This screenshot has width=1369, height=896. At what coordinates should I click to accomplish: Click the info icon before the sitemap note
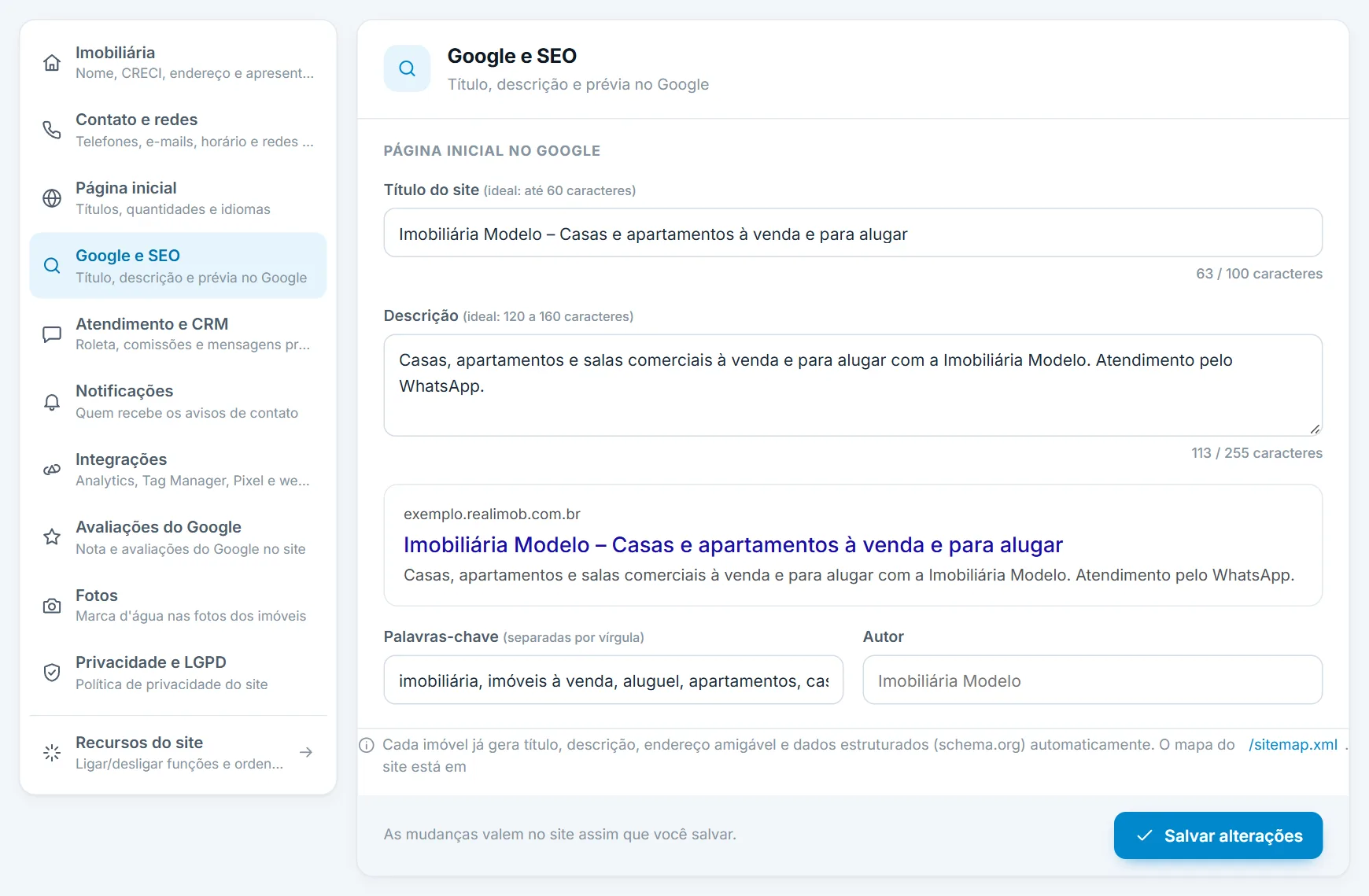click(x=367, y=745)
